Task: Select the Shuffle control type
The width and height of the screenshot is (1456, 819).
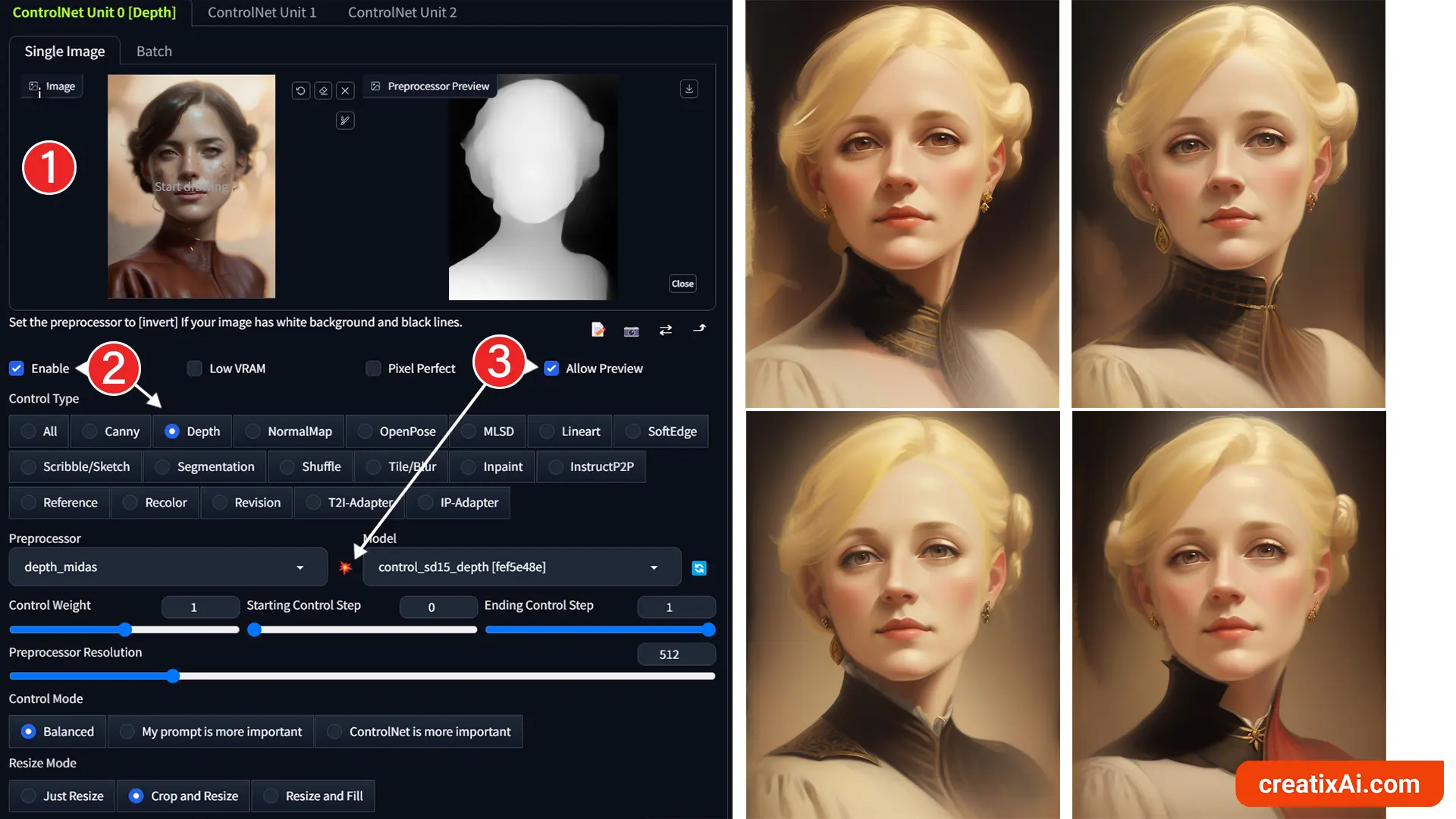Action: 310,467
